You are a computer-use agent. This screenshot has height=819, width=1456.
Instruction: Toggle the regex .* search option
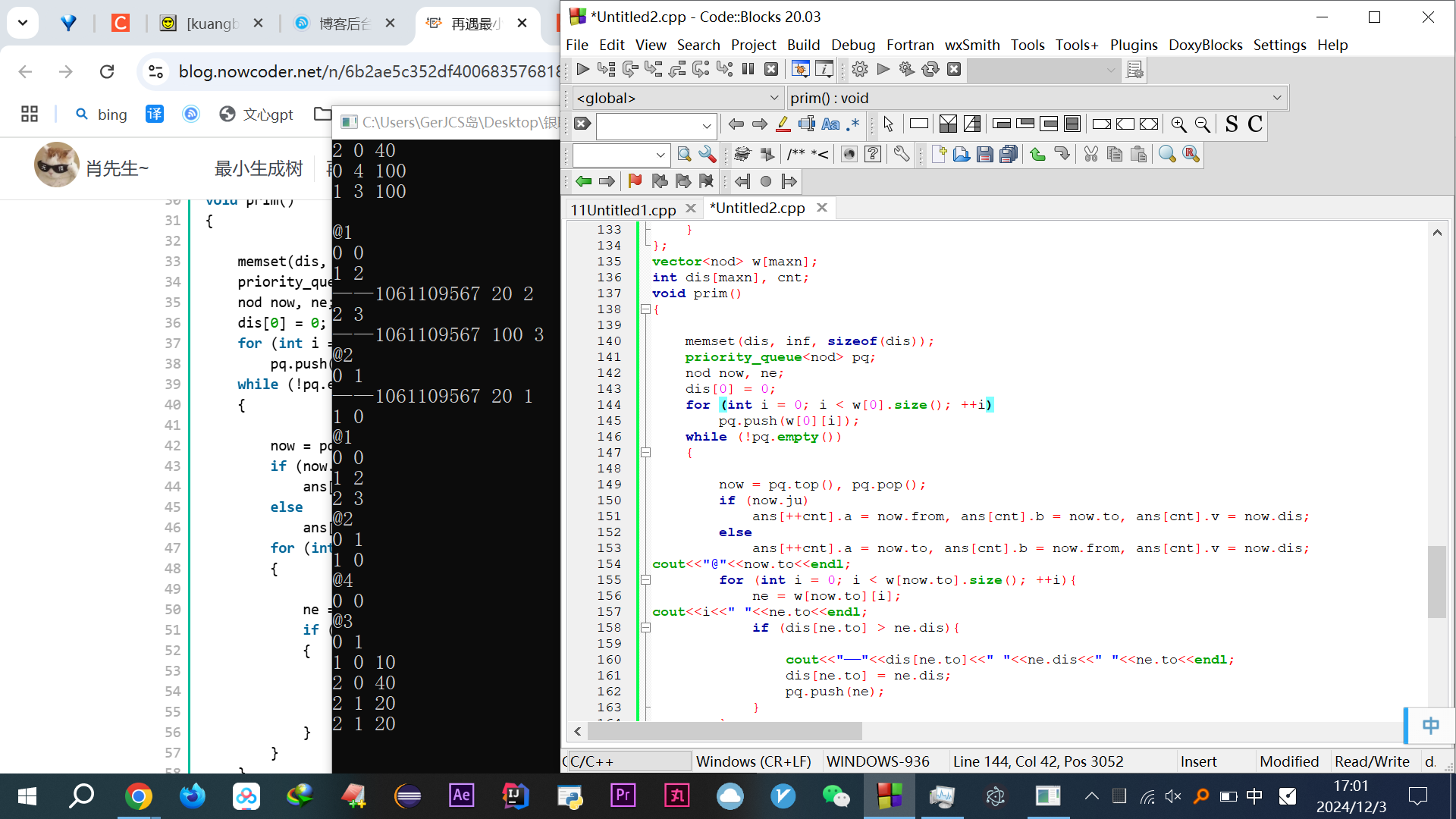pyautogui.click(x=853, y=124)
